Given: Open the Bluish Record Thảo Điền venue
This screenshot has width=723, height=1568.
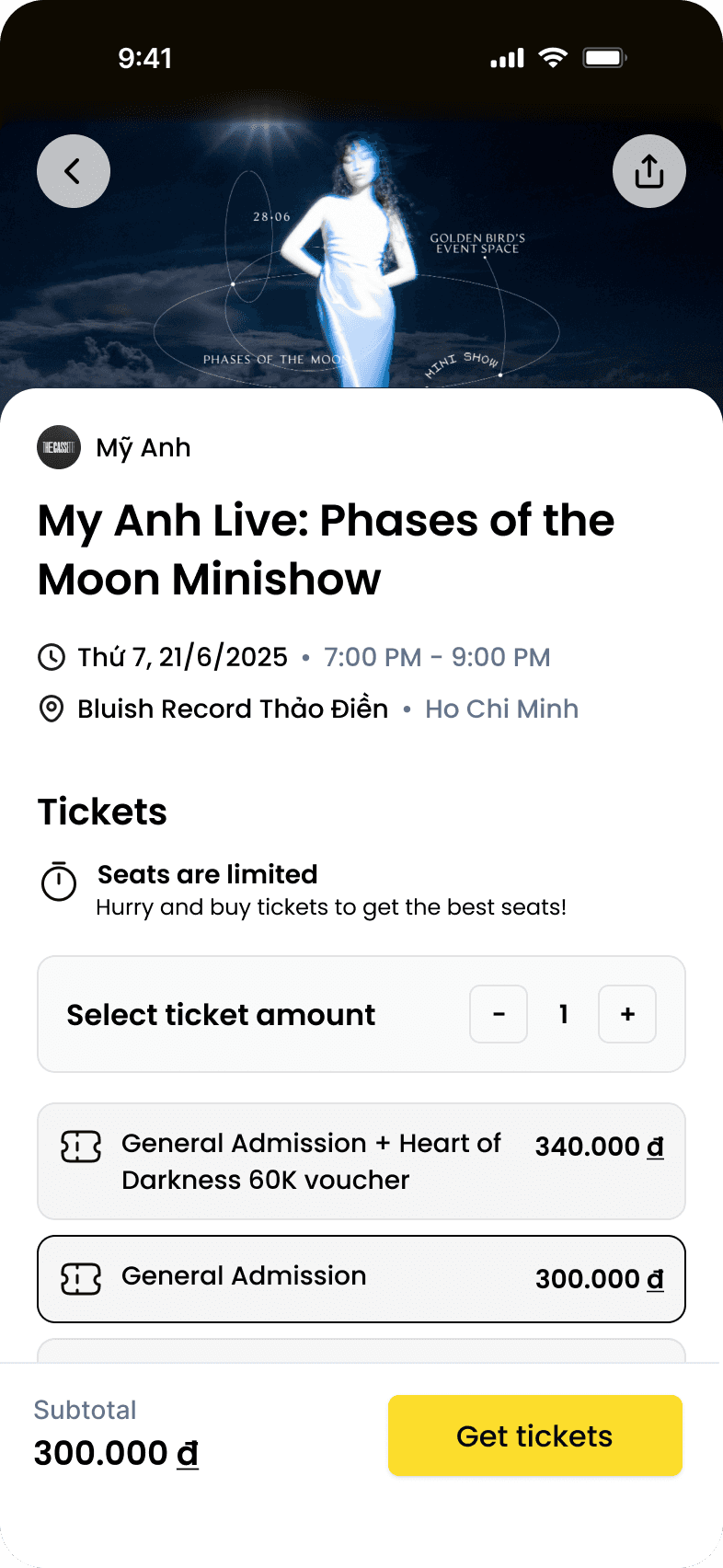Looking at the screenshot, I should [233, 709].
